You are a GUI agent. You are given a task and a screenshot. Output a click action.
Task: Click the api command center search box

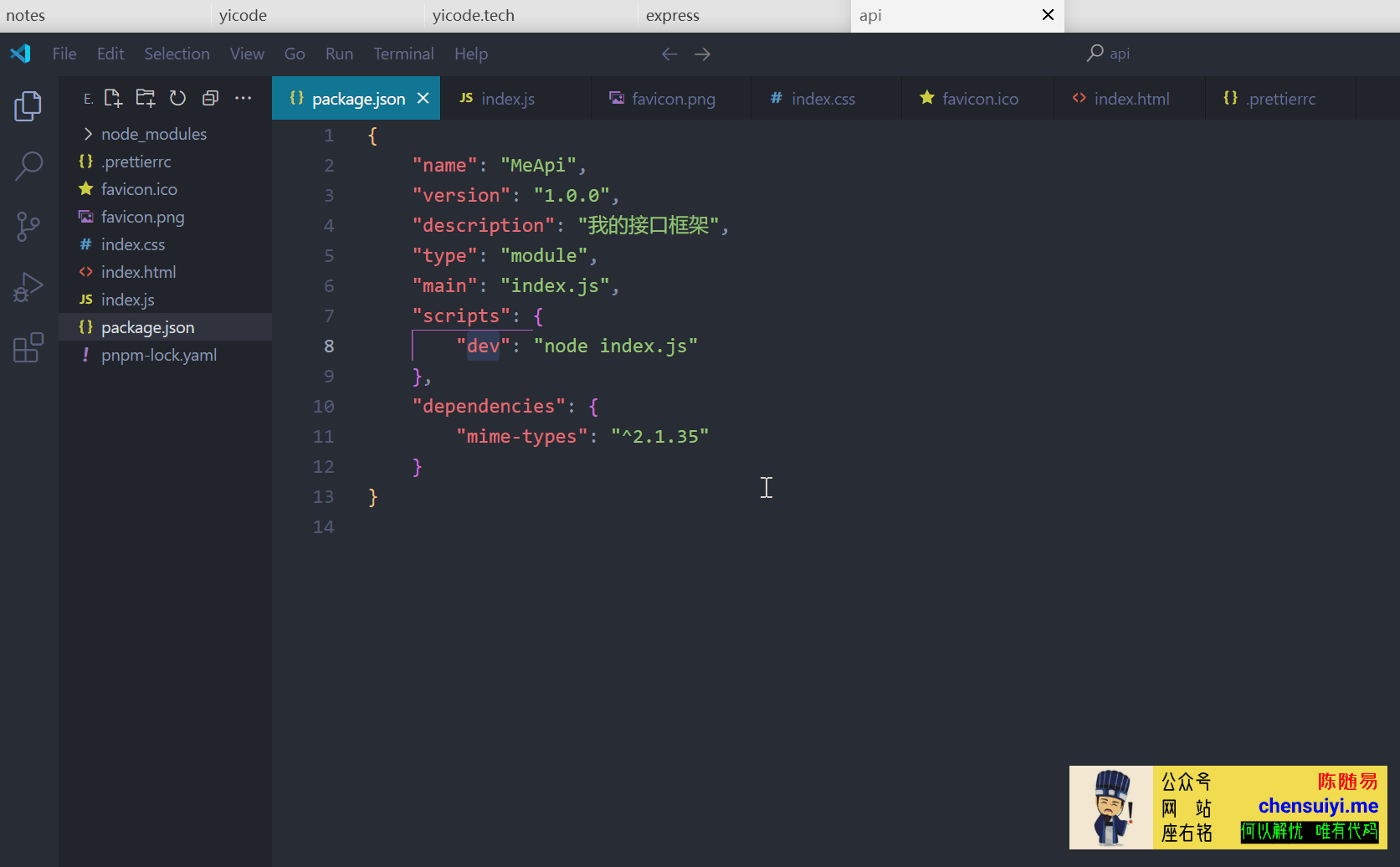pos(1108,54)
